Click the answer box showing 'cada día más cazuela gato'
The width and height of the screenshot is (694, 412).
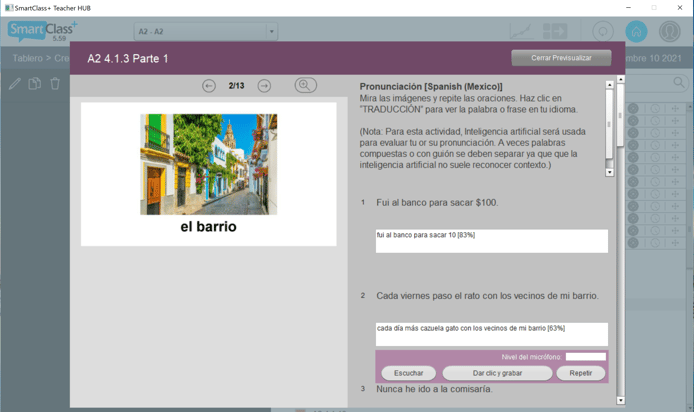pyautogui.click(x=492, y=334)
